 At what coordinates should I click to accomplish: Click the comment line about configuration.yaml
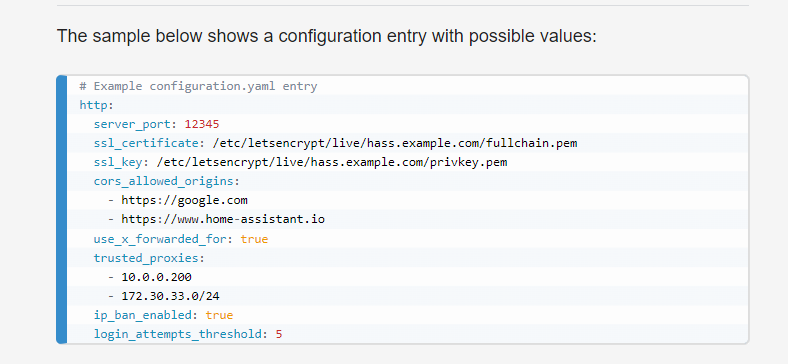(198, 86)
